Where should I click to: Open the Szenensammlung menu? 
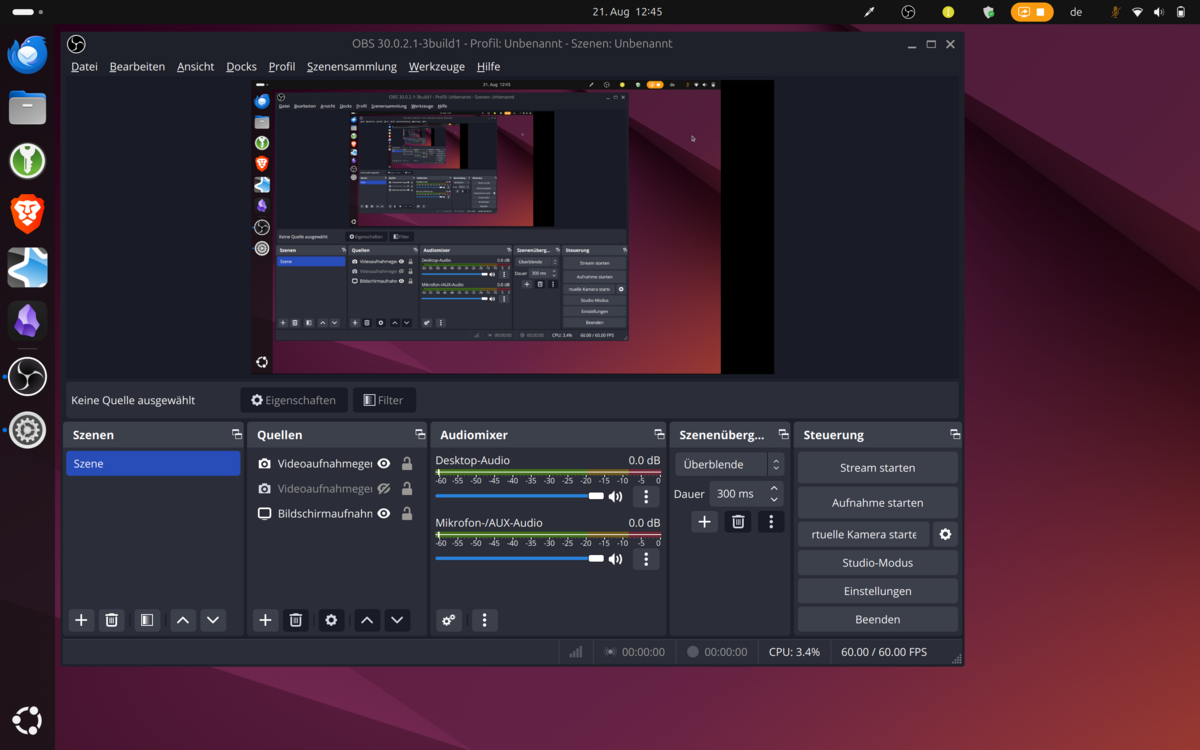[x=351, y=66]
